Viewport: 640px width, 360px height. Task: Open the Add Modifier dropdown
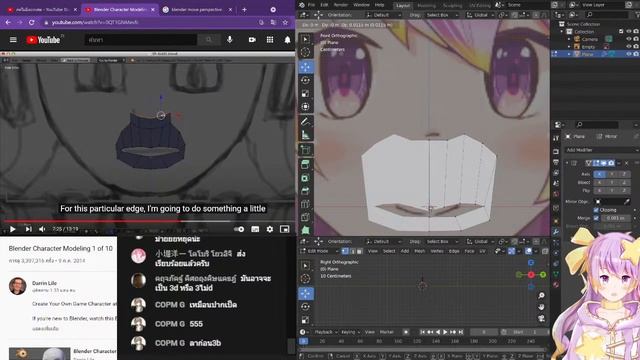601,150
